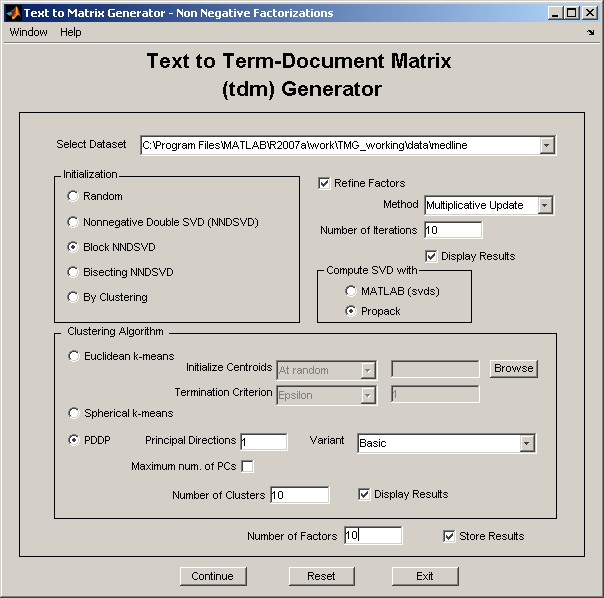Open the Termination Criterion dropdown
The image size is (604, 598).
[x=326, y=395]
